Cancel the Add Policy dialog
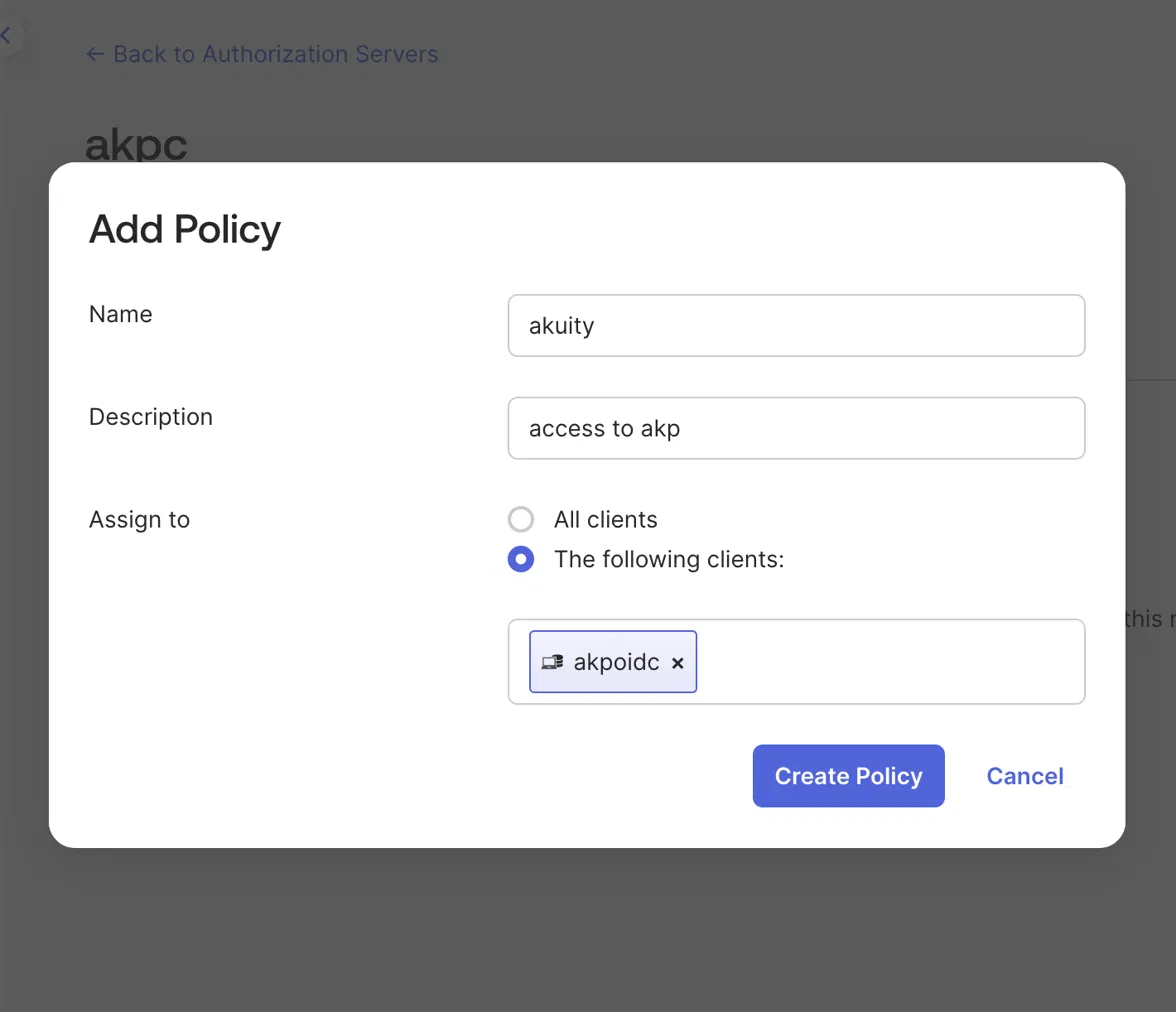Image resolution: width=1176 pixels, height=1012 pixels. click(x=1024, y=776)
